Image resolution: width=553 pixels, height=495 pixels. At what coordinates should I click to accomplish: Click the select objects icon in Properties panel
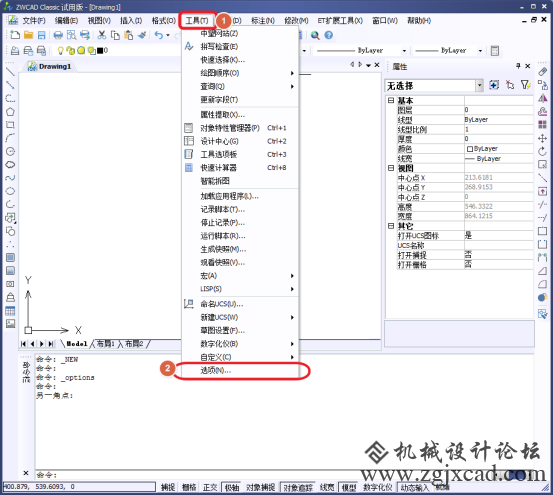point(510,85)
